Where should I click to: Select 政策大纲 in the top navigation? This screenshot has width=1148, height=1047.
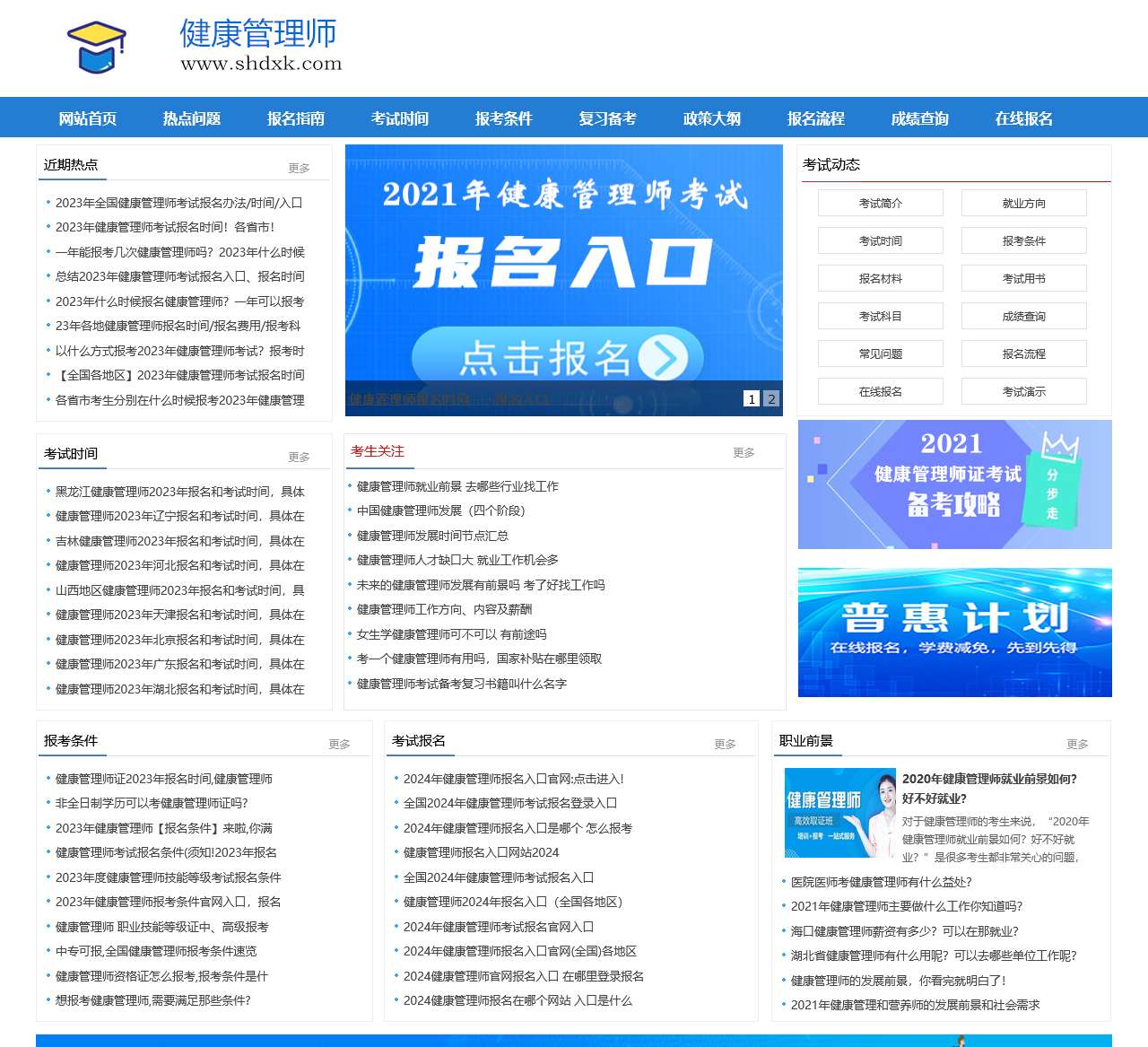pyautogui.click(x=710, y=118)
